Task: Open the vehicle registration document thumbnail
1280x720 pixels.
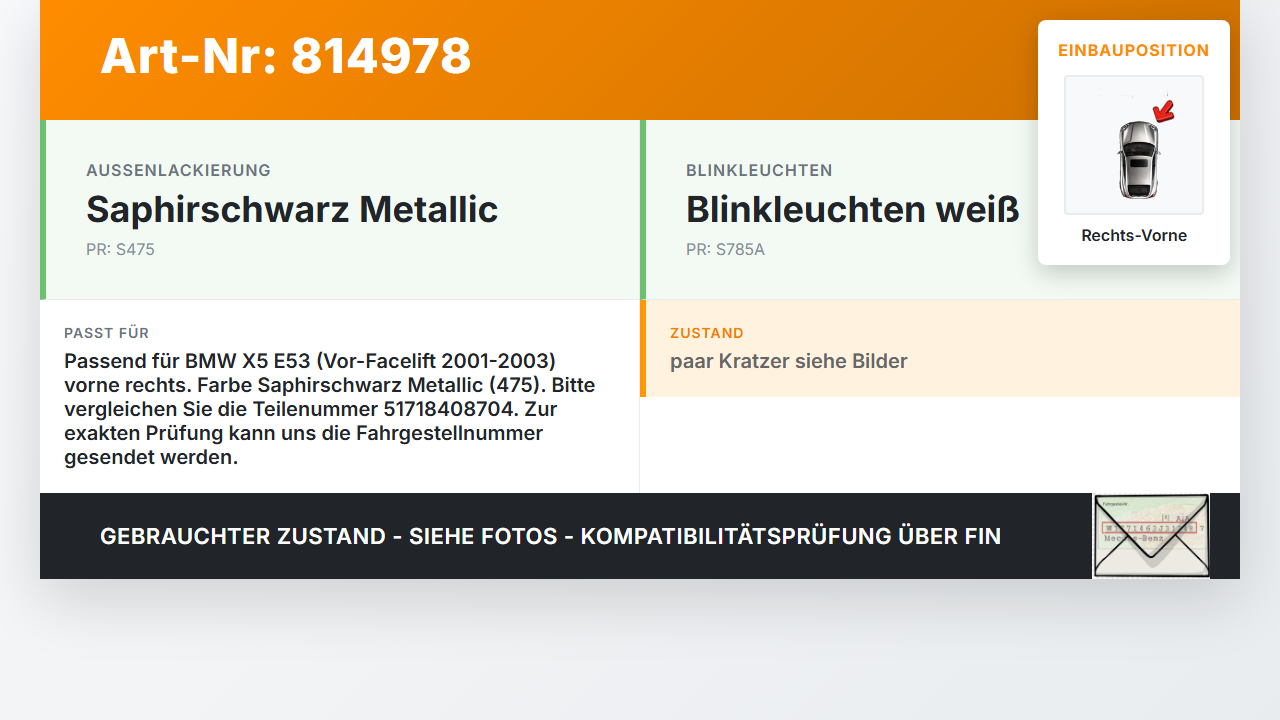Action: [1151, 536]
